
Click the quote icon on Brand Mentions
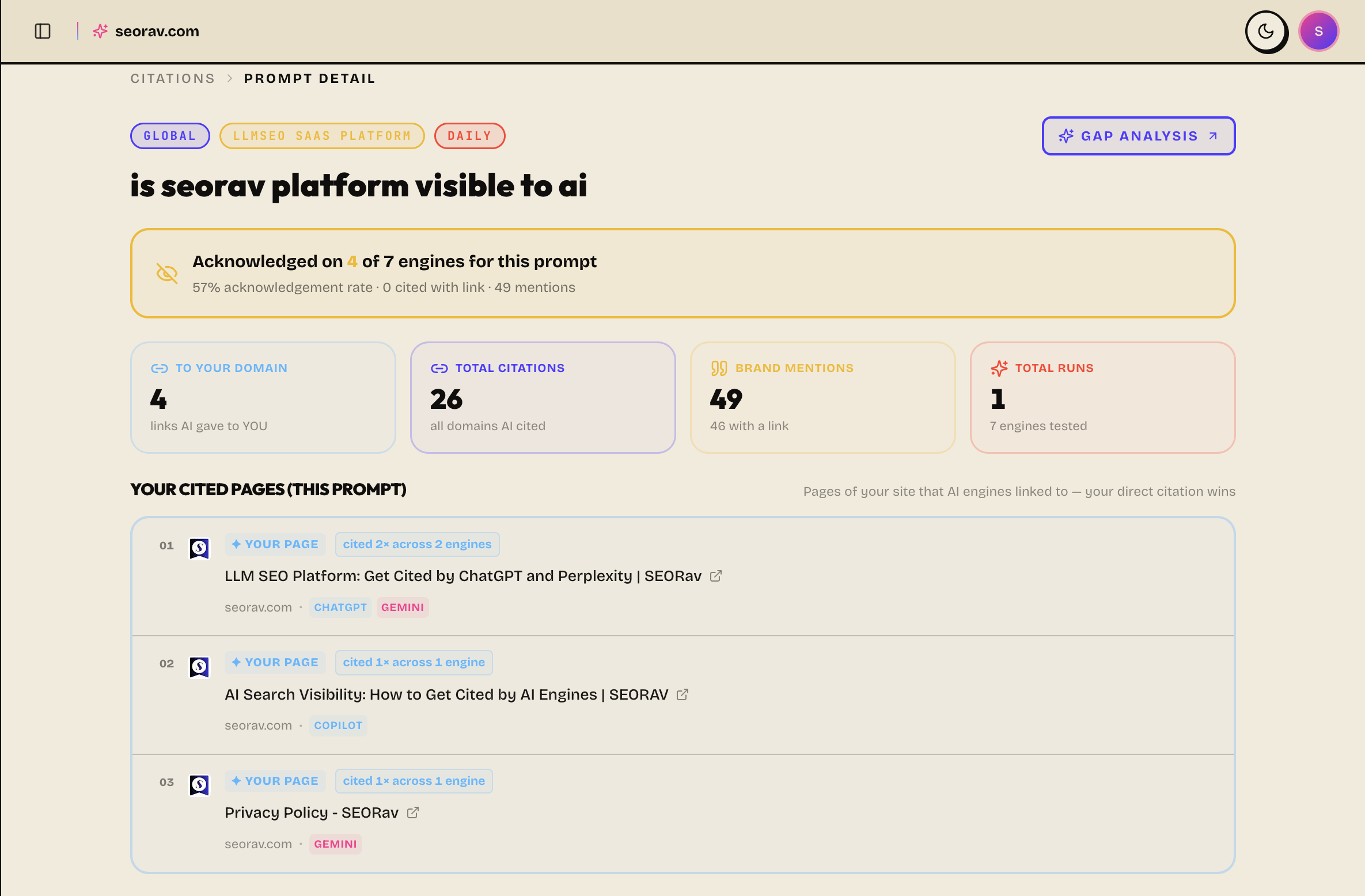[719, 368]
